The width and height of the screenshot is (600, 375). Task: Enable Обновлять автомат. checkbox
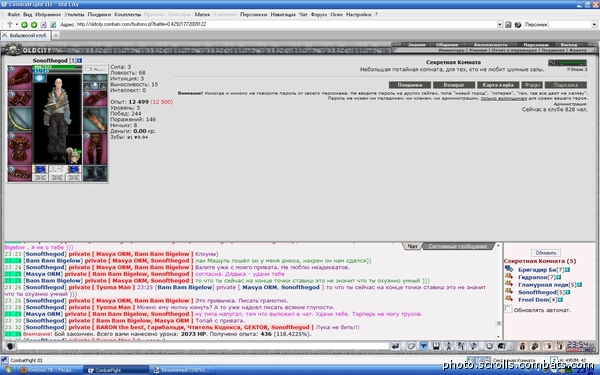click(x=508, y=309)
